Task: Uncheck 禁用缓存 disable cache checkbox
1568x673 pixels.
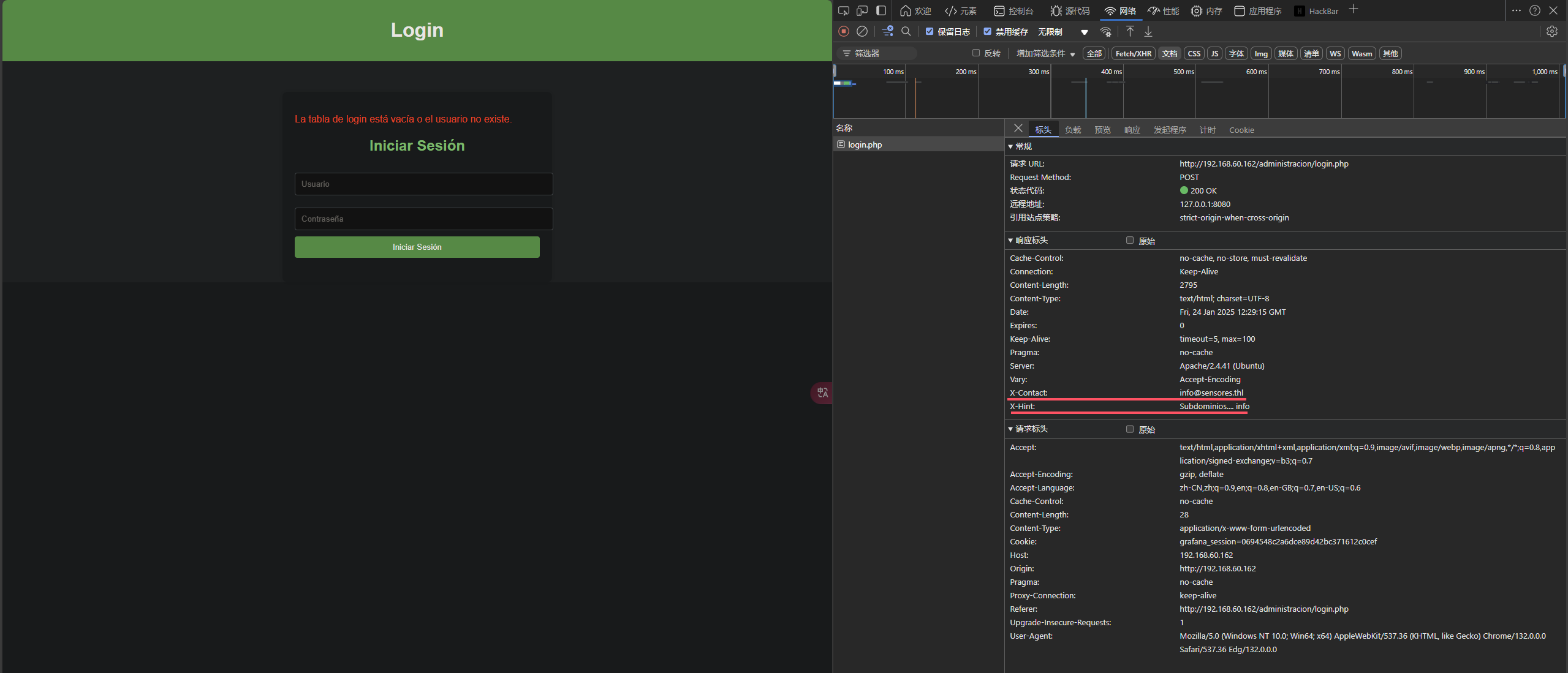Action: click(x=987, y=31)
